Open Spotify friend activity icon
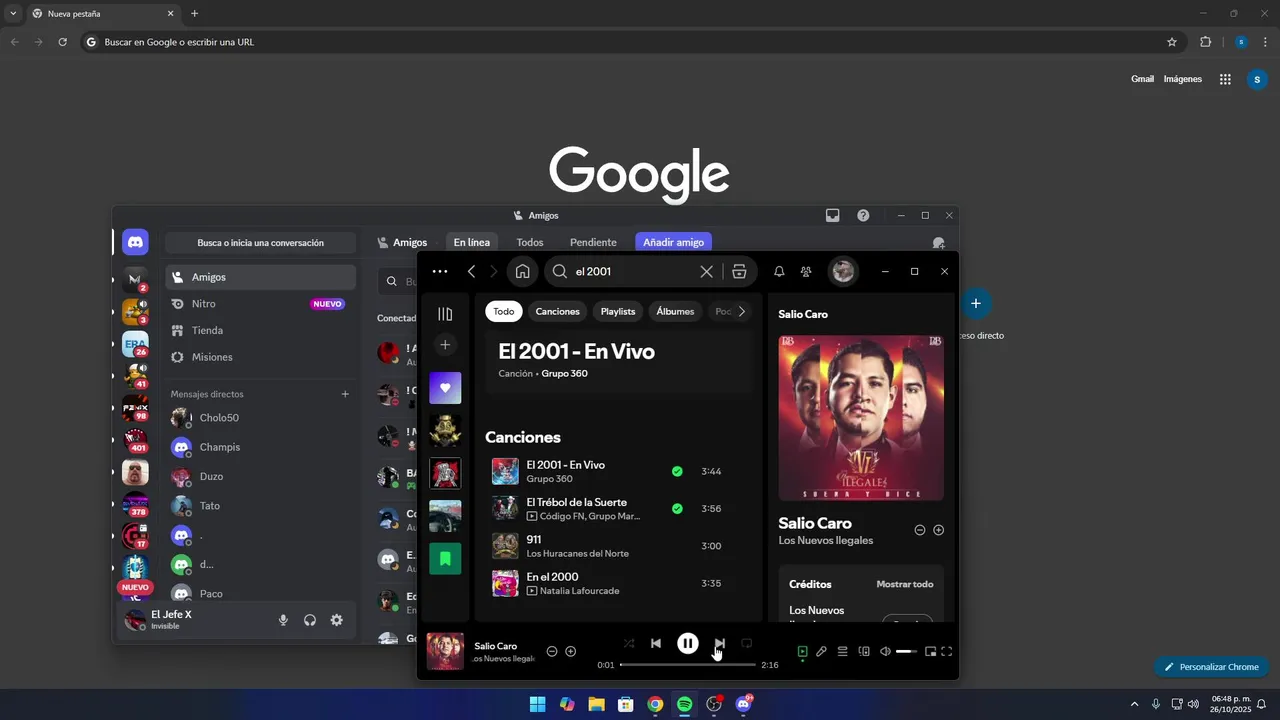Image resolution: width=1280 pixels, height=720 pixels. pos(806,271)
